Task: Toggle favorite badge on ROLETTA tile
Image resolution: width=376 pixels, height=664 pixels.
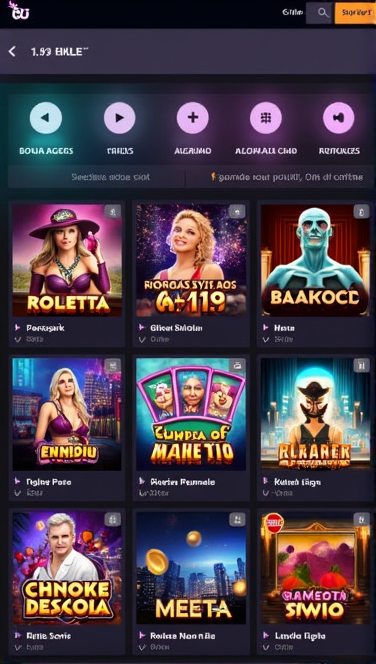Action: tap(113, 212)
